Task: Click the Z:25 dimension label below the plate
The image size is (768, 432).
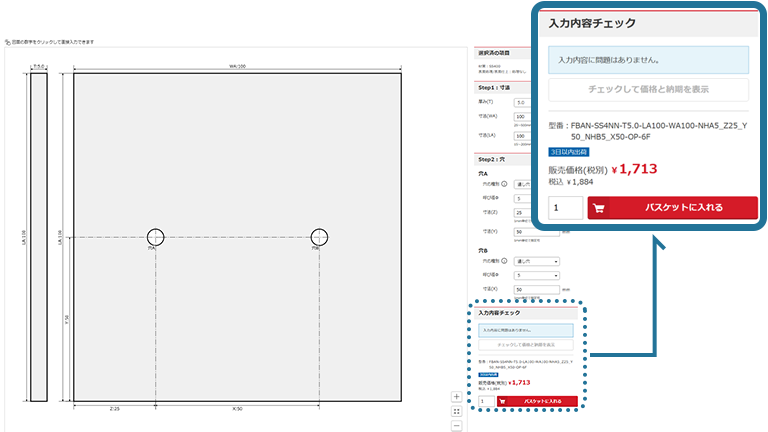Action: [115, 408]
